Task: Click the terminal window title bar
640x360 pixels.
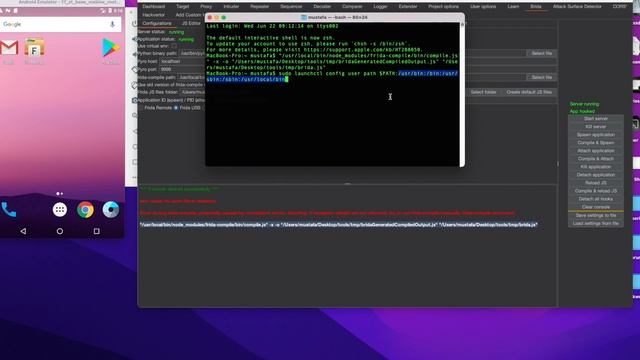Action: pyautogui.click(x=335, y=18)
